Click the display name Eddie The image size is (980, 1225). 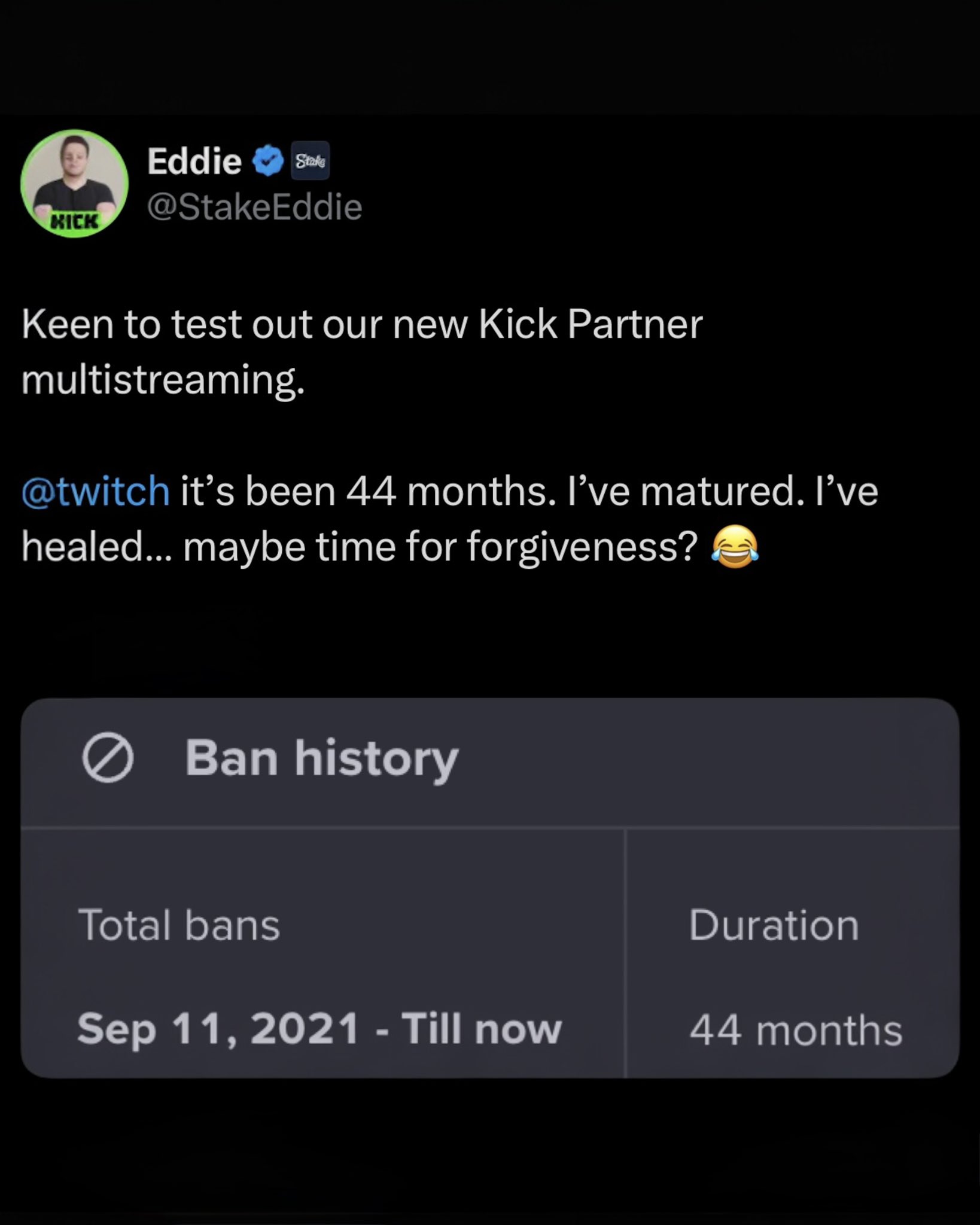tap(194, 161)
